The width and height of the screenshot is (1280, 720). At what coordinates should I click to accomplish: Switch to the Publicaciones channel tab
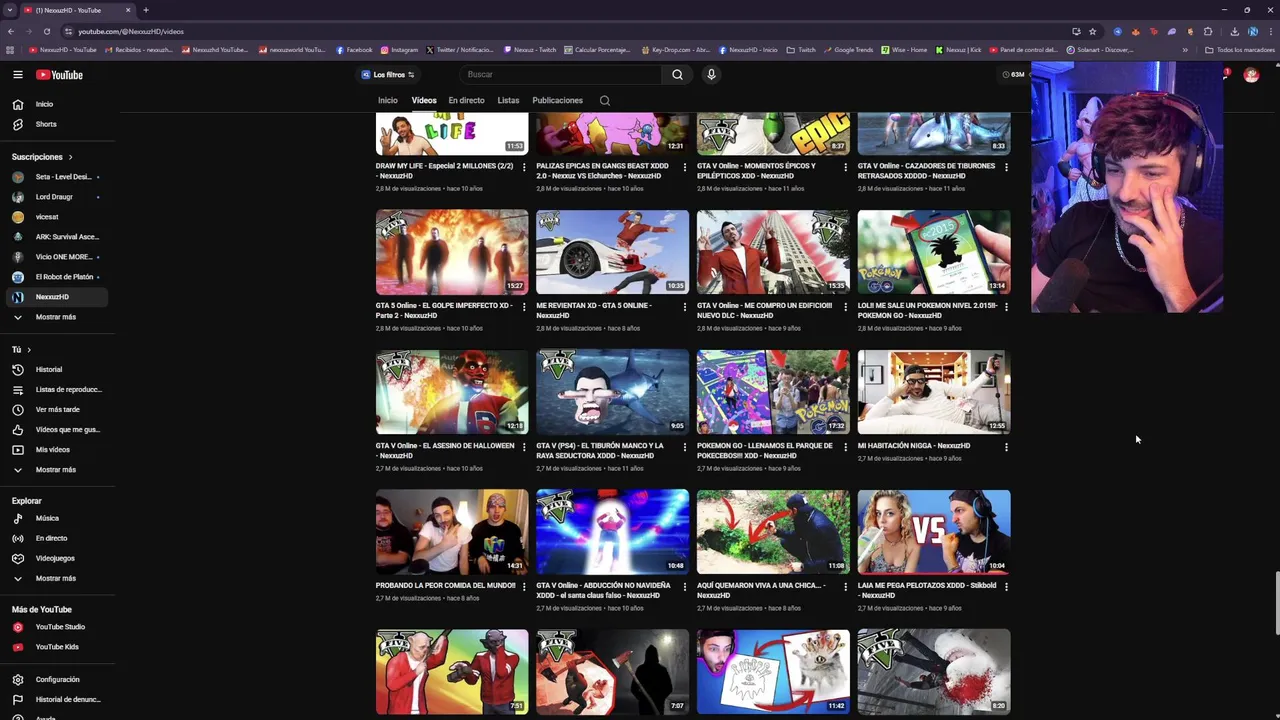557,100
